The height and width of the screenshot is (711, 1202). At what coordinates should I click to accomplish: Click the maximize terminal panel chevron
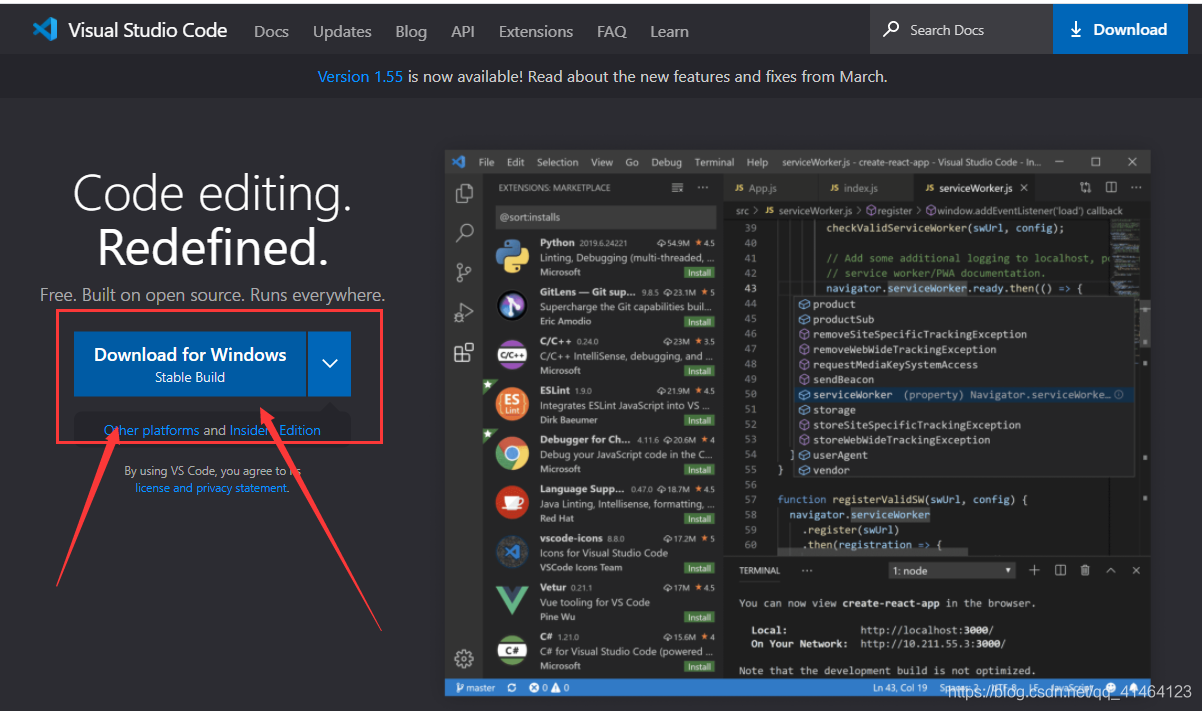(1110, 570)
